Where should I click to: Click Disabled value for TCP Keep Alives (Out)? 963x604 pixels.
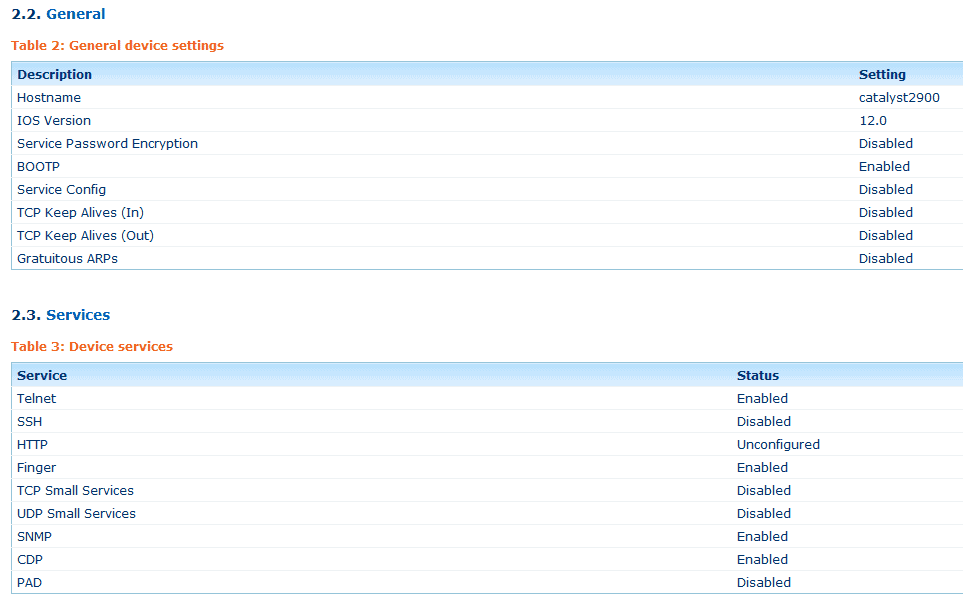click(x=886, y=236)
